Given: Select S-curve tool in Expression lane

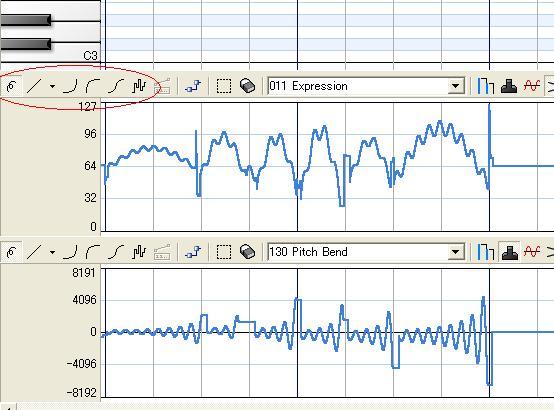Looking at the screenshot, I should (x=116, y=86).
